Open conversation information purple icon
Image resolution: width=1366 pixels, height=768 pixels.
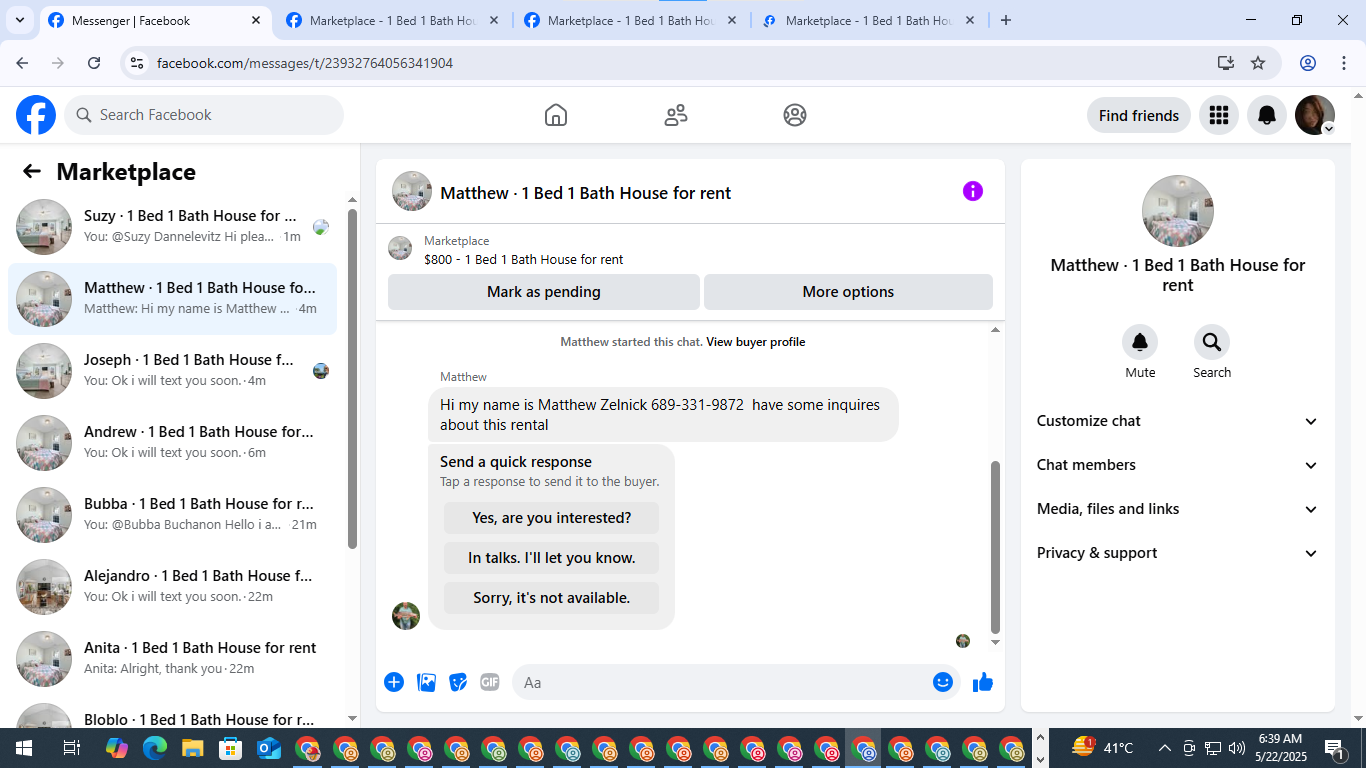pos(973,191)
